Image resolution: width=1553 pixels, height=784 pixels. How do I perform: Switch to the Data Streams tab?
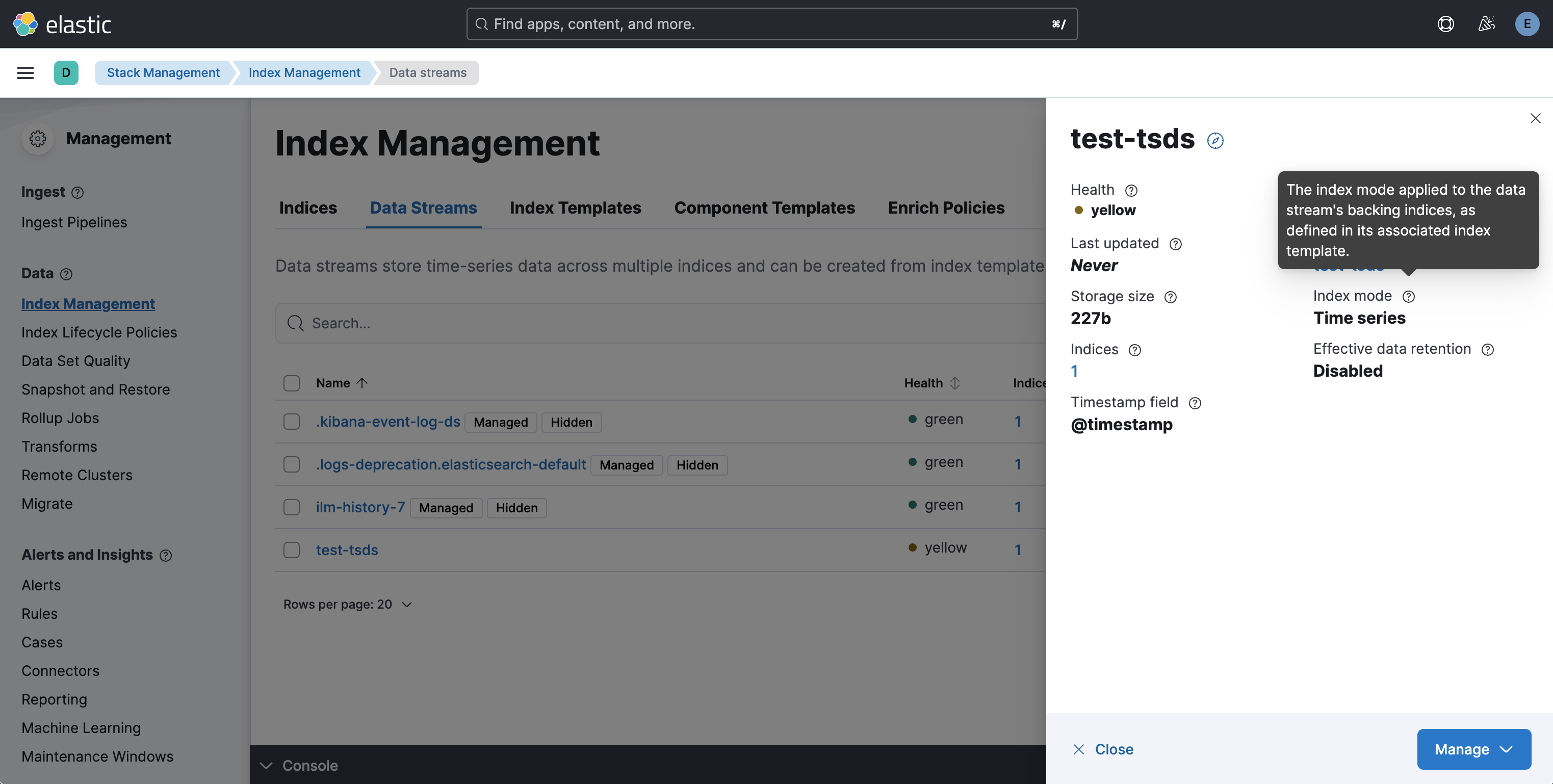pyautogui.click(x=423, y=208)
